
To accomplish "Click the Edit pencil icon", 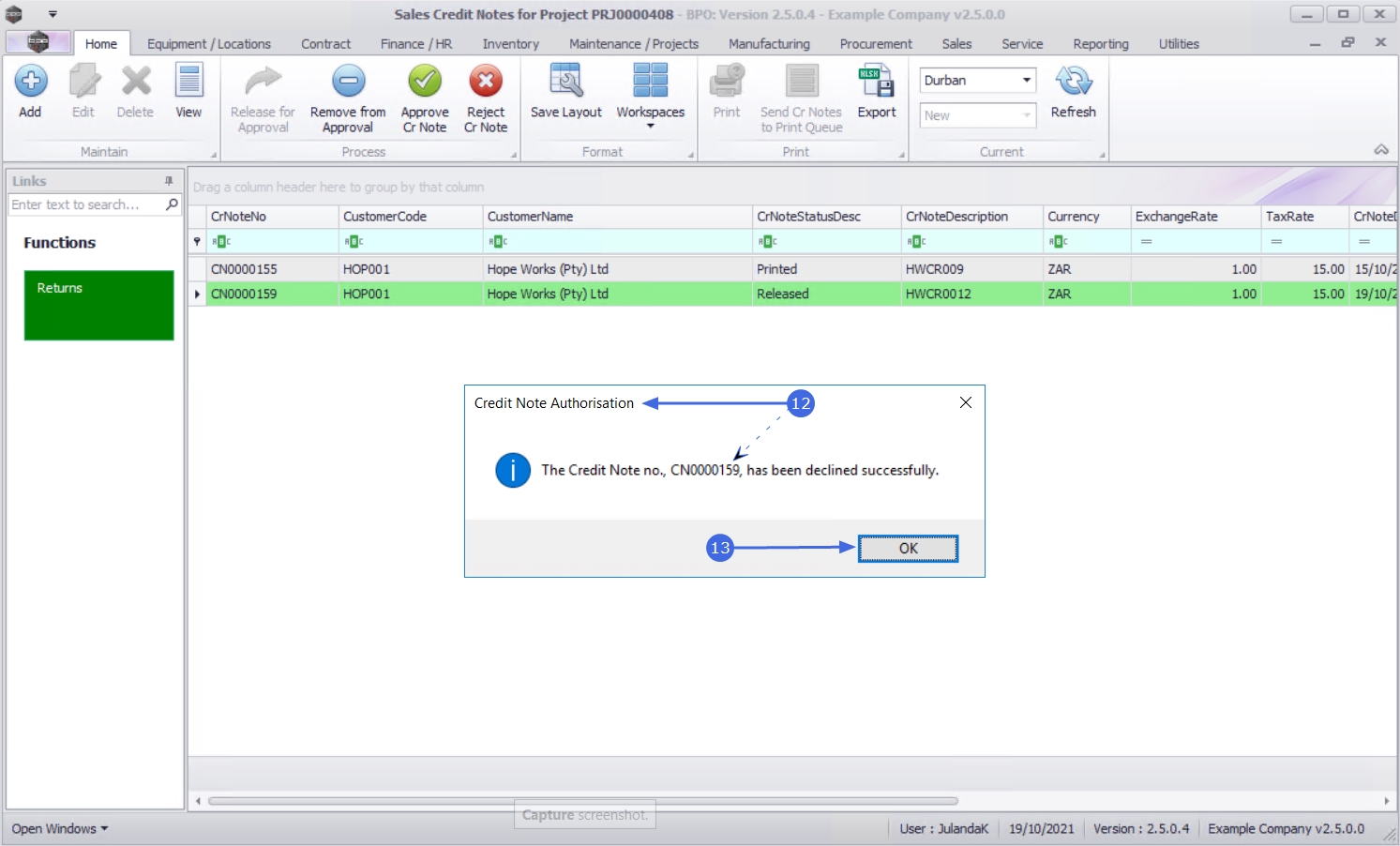I will click(x=83, y=82).
